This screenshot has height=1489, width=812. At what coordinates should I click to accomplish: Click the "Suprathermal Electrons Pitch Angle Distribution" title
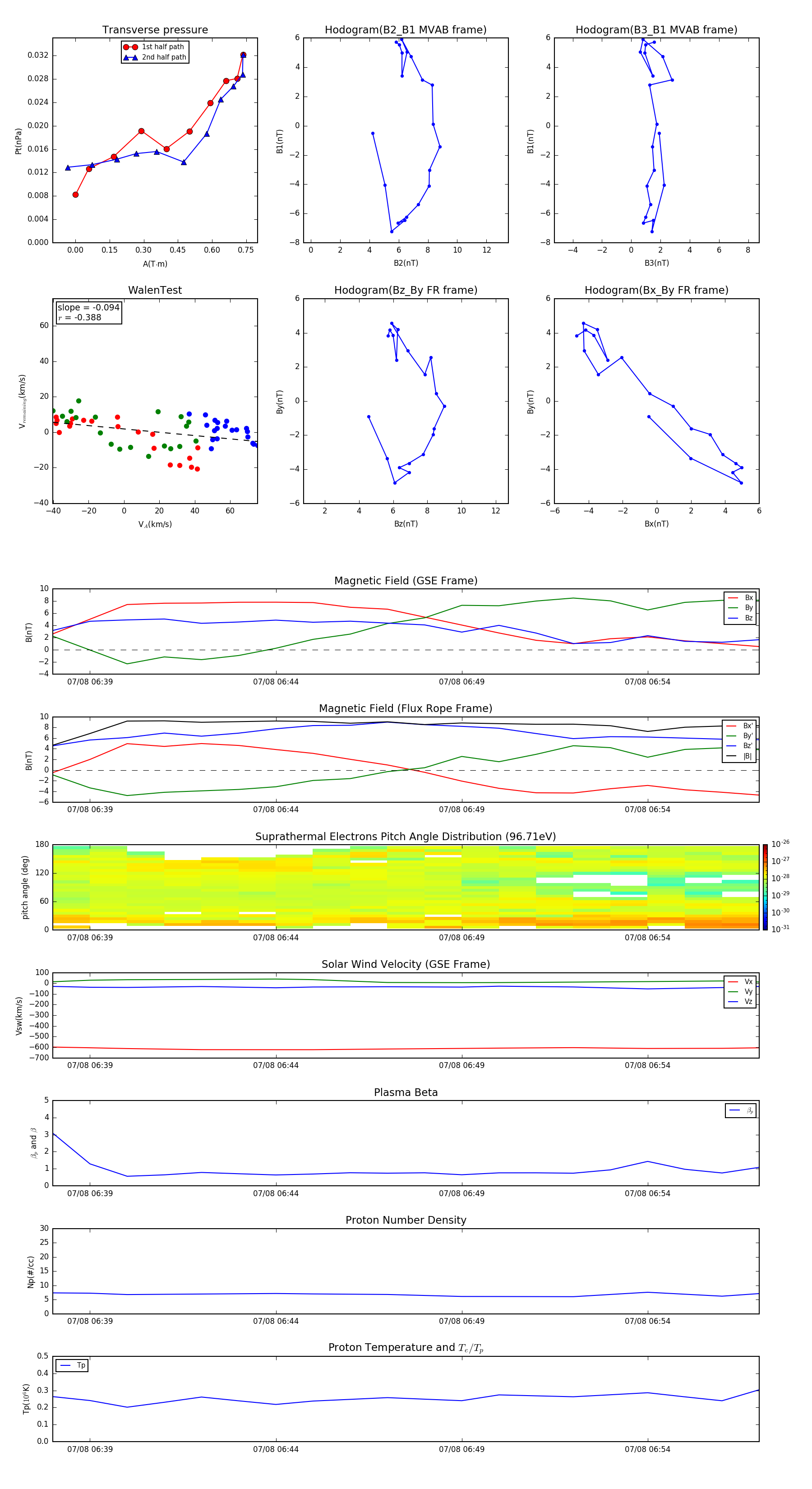pyautogui.click(x=406, y=837)
